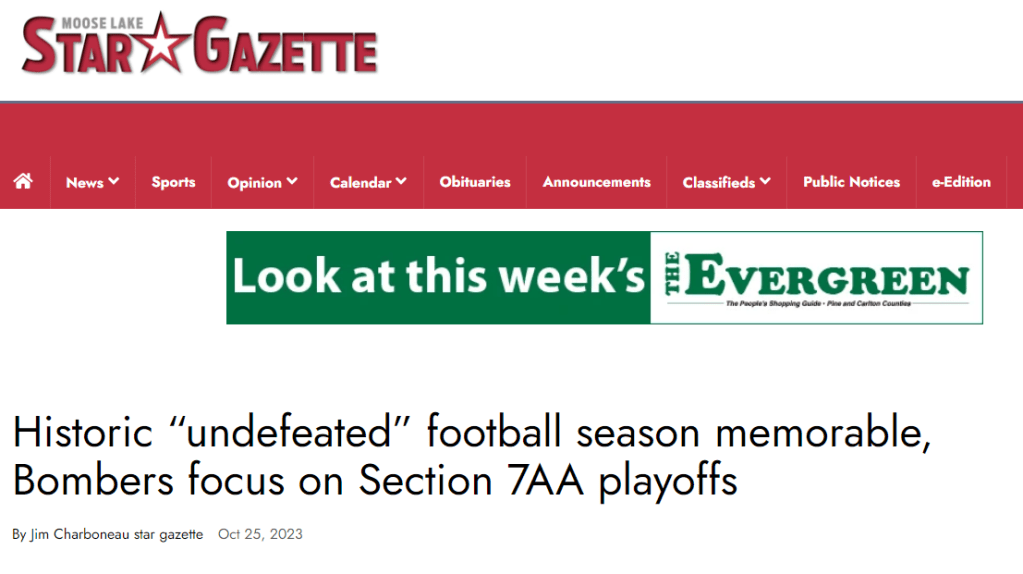Expand the Opinion dropdown menu
The image size is (1023, 574).
[262, 182]
